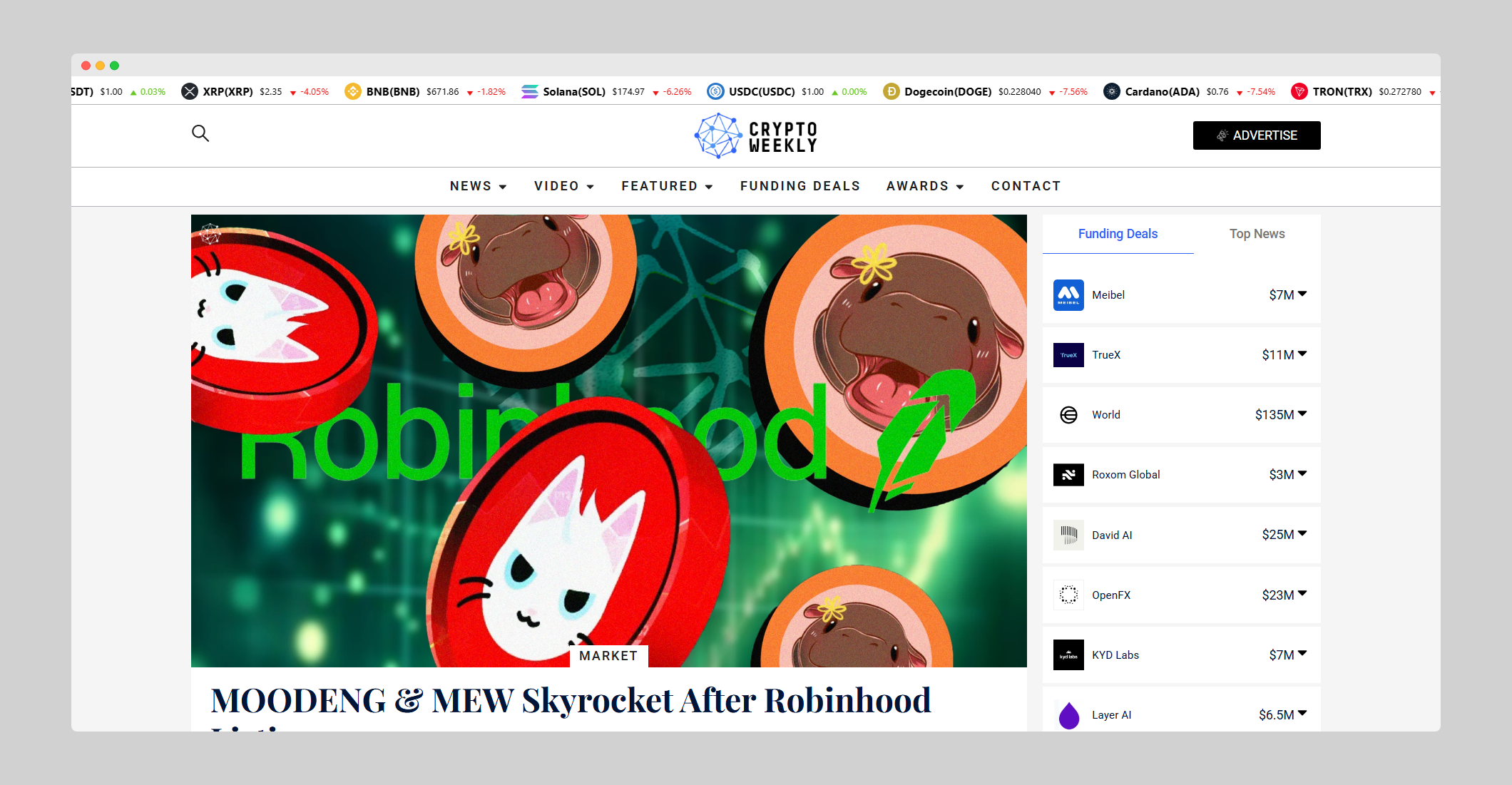Open the FEATURED dropdown menu
Image resolution: width=1512 pixels, height=785 pixels.
666,186
